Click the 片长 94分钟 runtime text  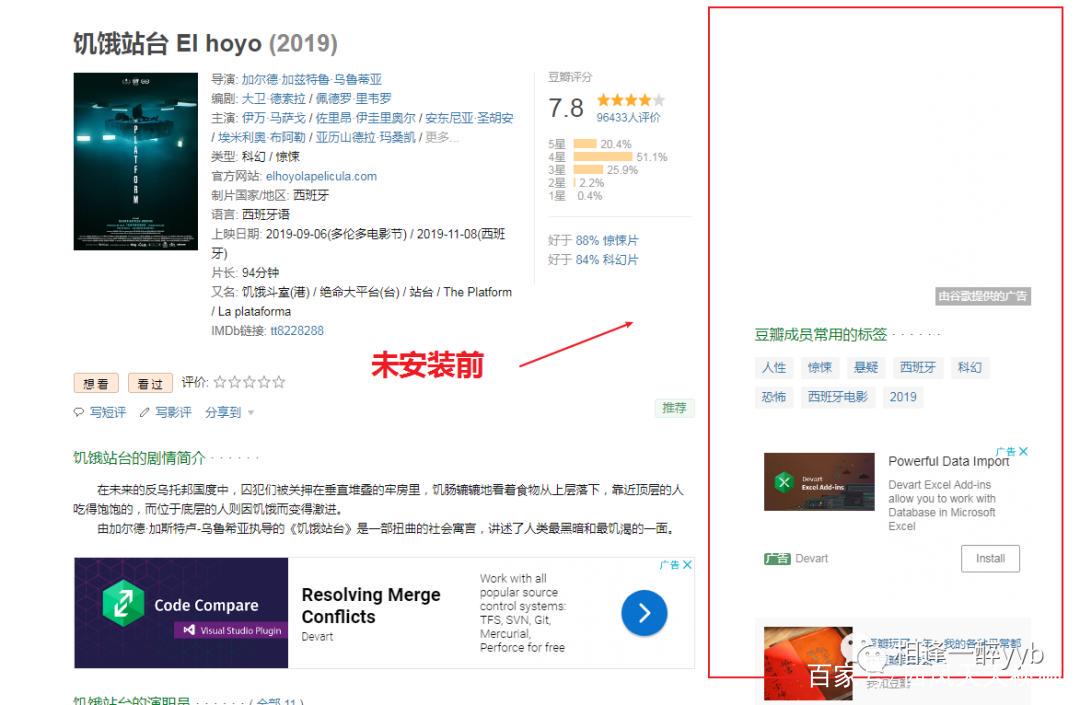[245, 273]
